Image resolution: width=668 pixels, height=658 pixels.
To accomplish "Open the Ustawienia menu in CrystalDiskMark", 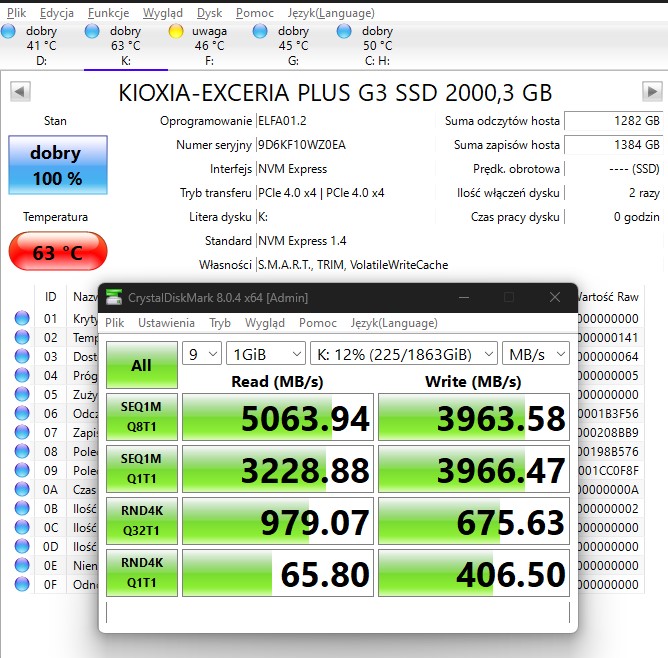I will [x=166, y=323].
